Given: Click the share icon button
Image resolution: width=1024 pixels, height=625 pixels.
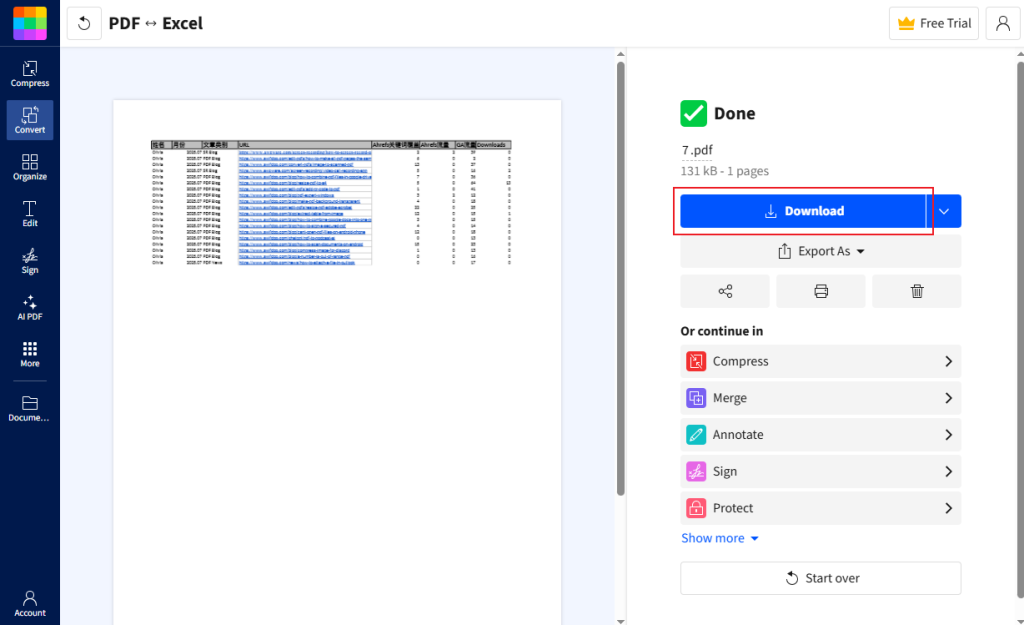Looking at the screenshot, I should point(725,291).
